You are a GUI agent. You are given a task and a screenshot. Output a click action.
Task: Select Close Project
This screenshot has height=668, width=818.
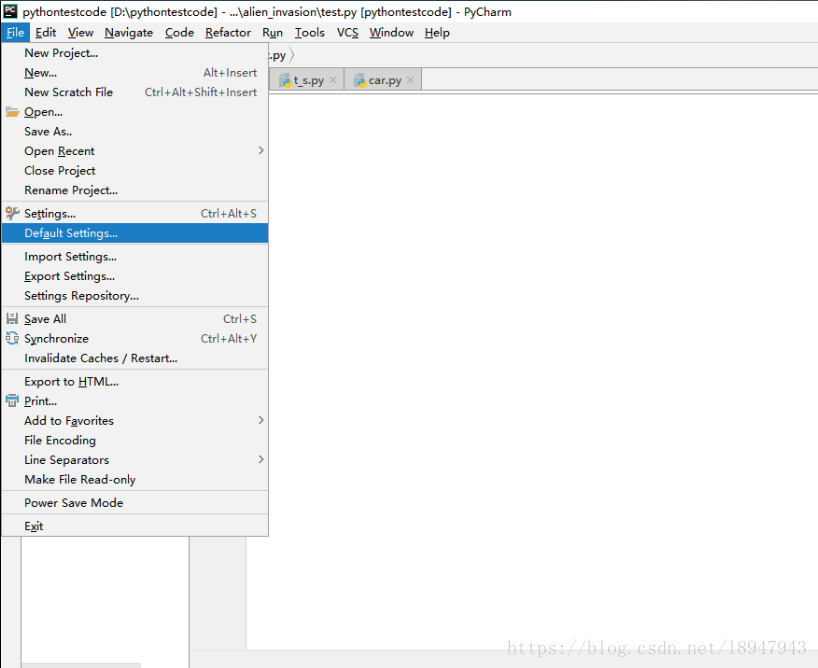(135, 170)
